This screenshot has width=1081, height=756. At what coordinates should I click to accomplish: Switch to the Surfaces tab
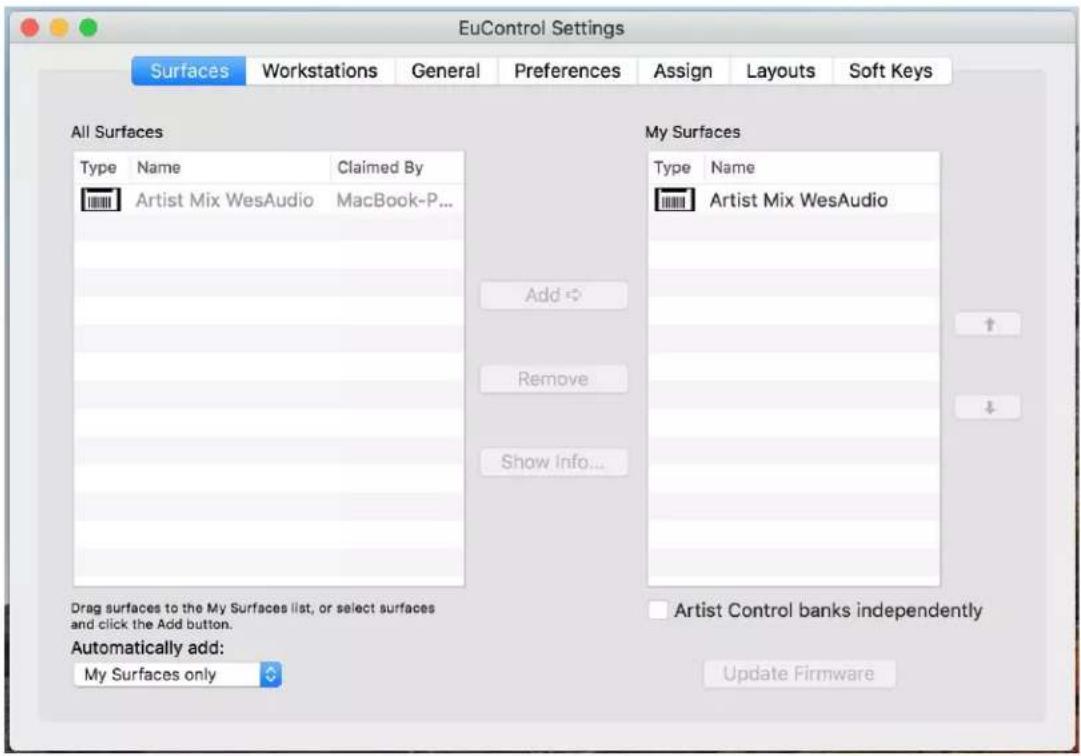point(189,71)
